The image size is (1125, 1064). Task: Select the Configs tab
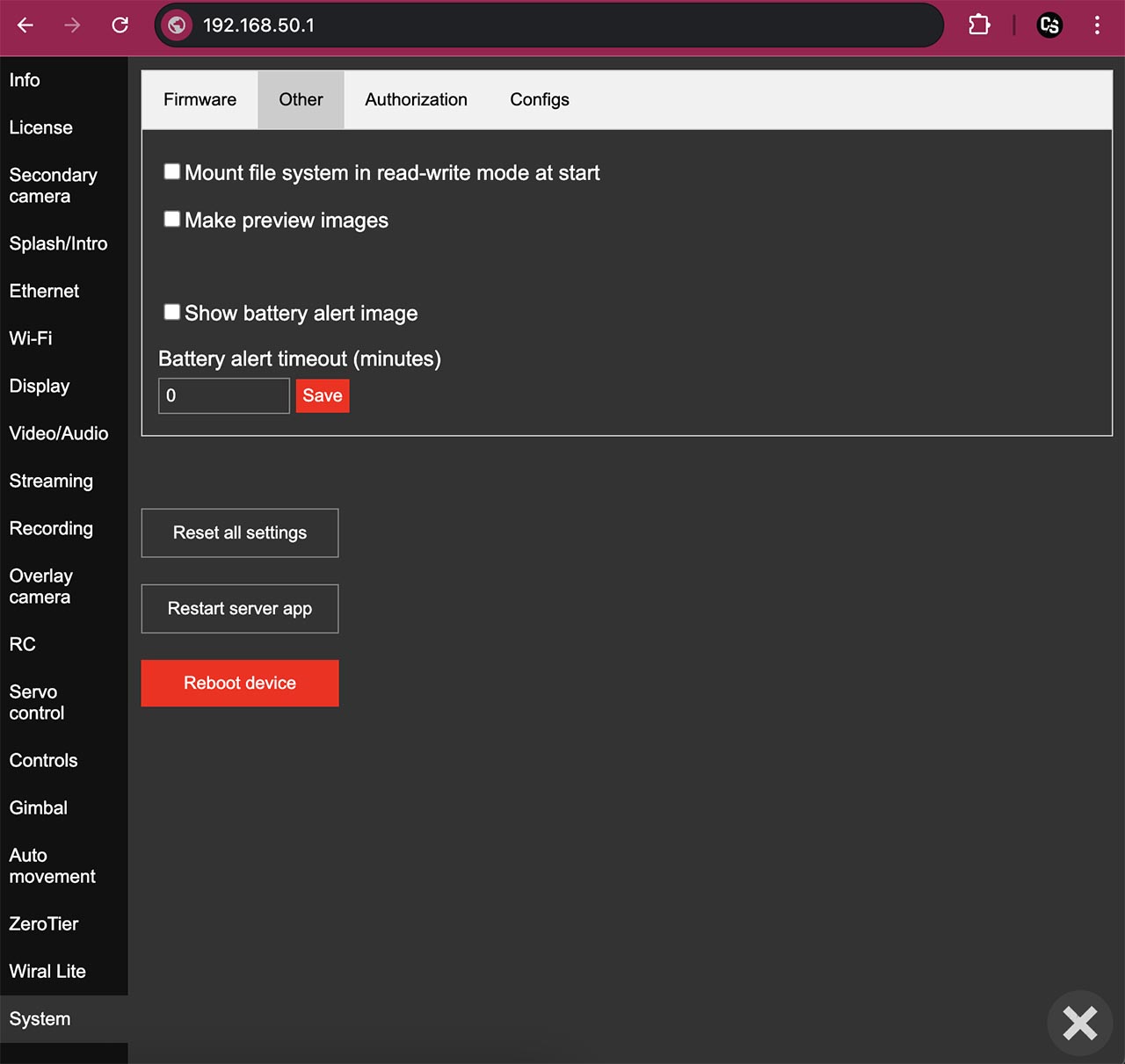(x=540, y=100)
